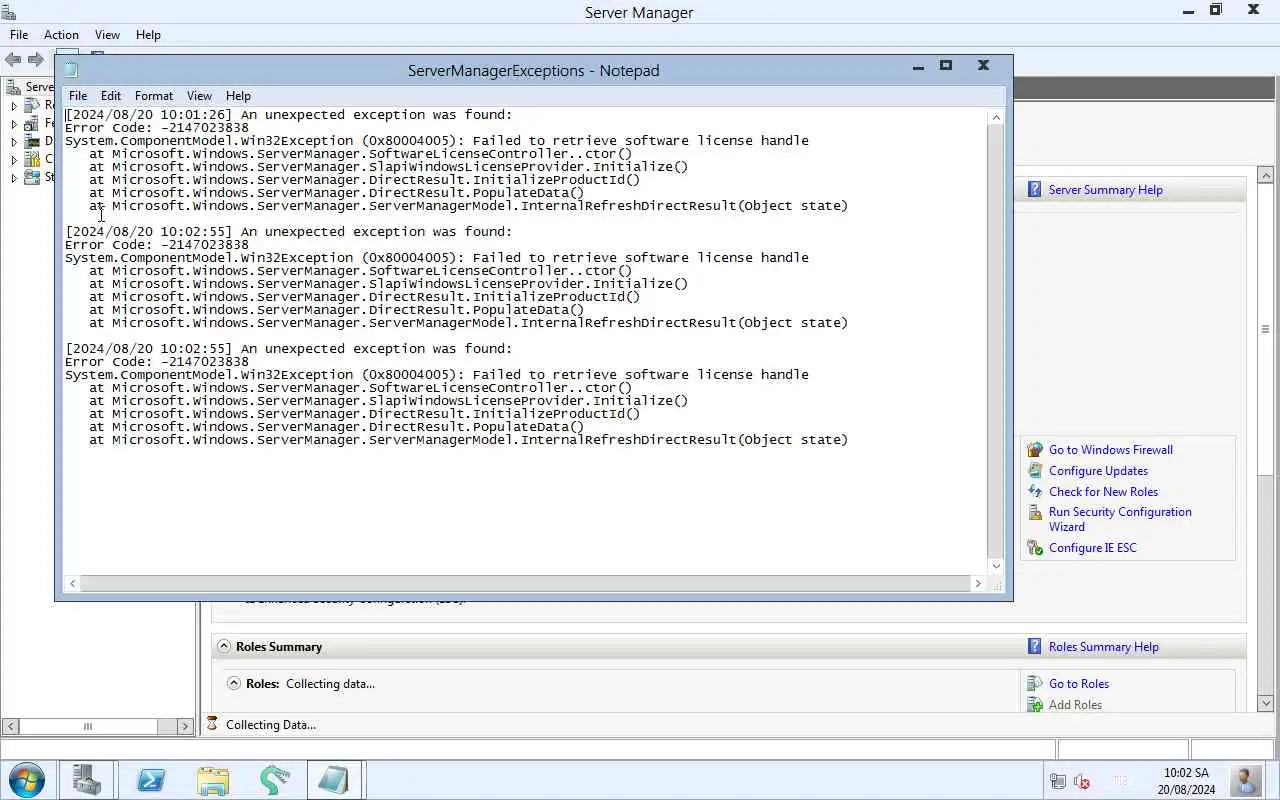Click the Notepad icon in the ServerManagerExceptions title bar
The image size is (1280, 800).
coord(71,70)
